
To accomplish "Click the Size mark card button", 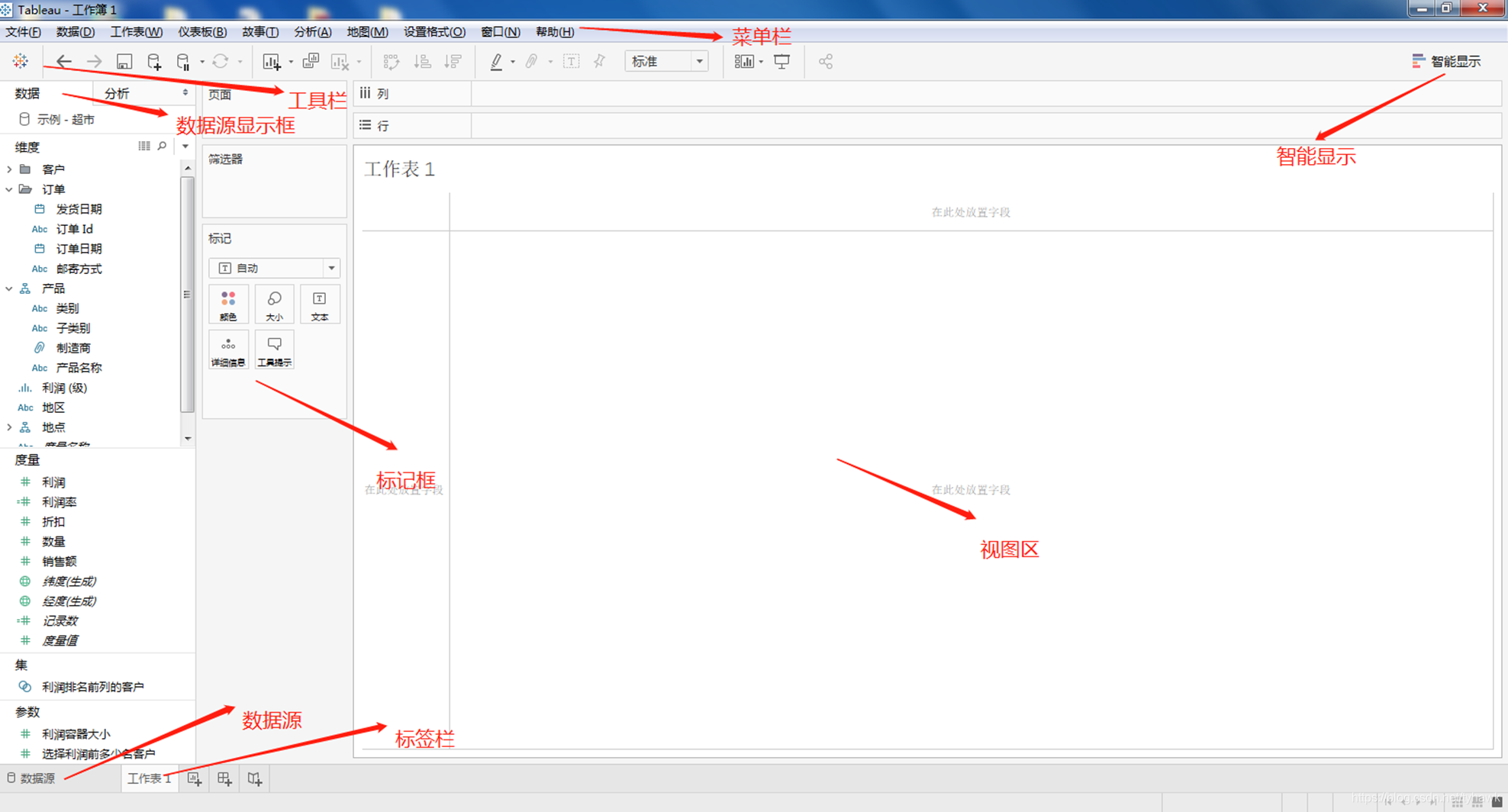I will coord(274,304).
